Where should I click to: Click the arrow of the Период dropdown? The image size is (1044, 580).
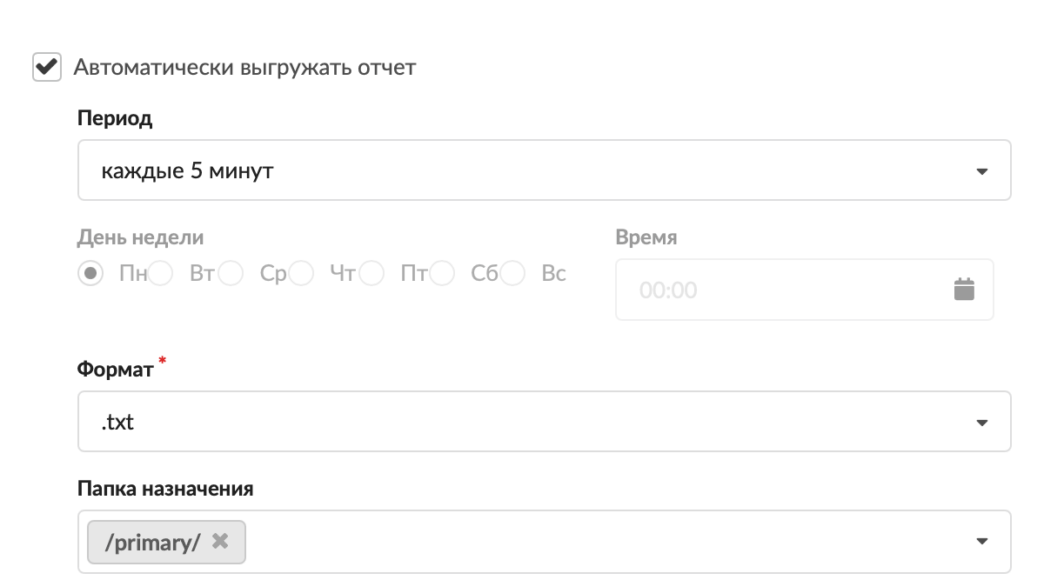coord(980,172)
